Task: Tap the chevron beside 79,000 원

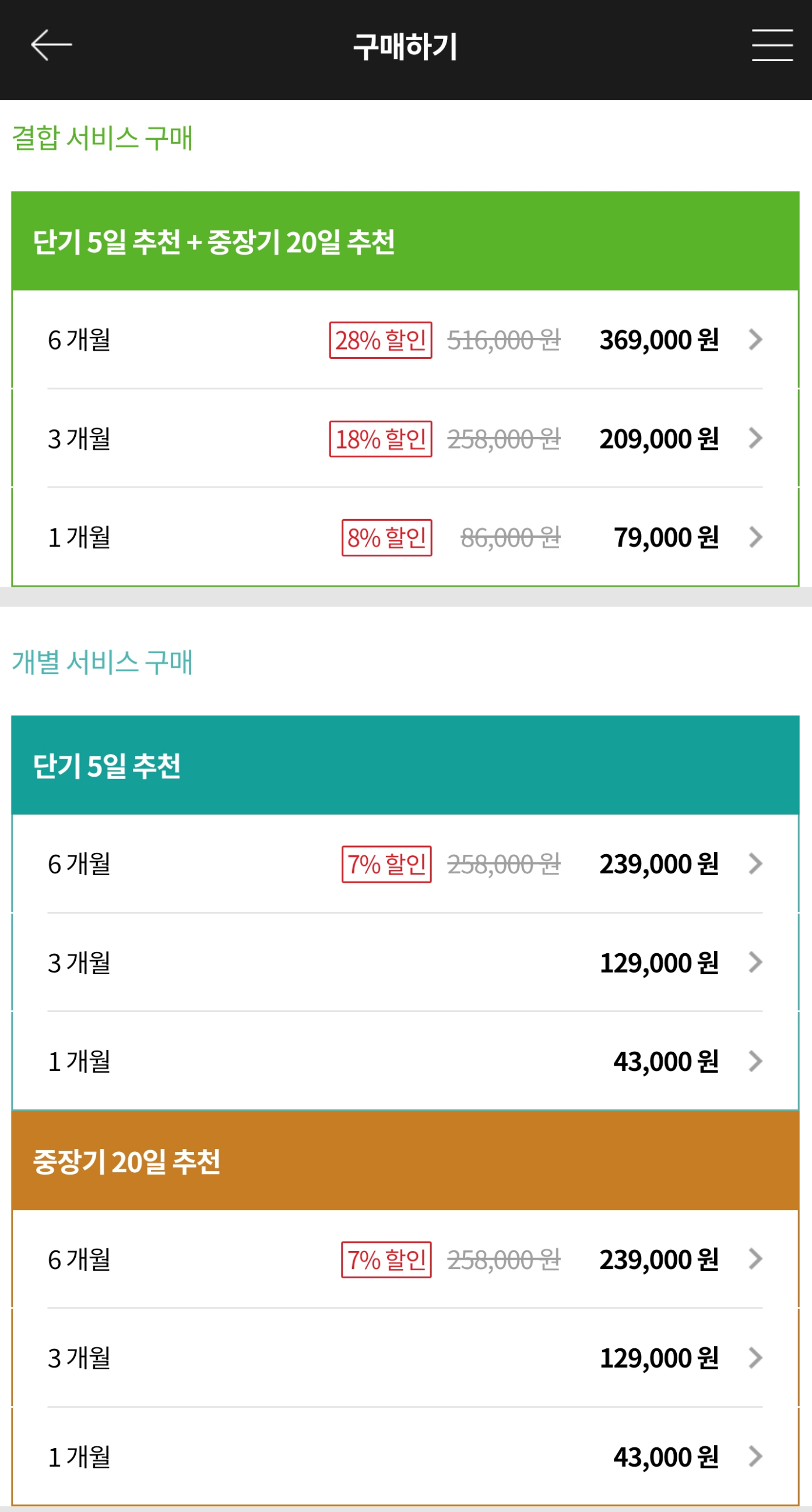Action: [x=755, y=537]
